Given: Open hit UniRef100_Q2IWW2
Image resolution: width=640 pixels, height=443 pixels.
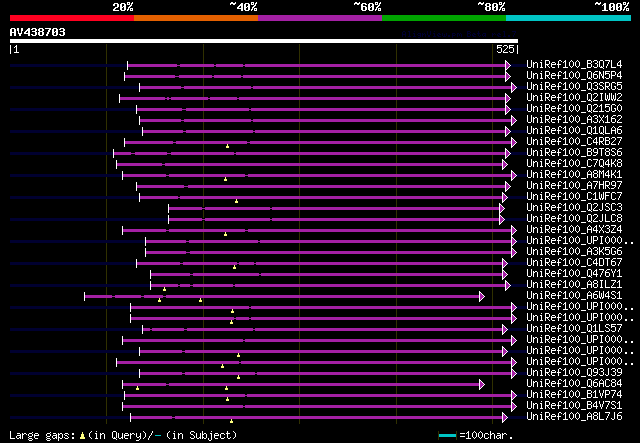Looking at the screenshot, I should click(574, 98).
